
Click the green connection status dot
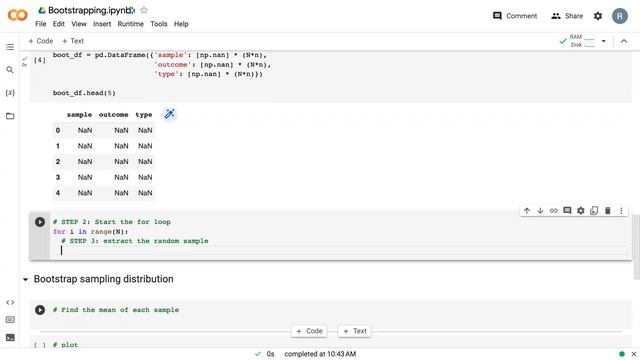622,354
